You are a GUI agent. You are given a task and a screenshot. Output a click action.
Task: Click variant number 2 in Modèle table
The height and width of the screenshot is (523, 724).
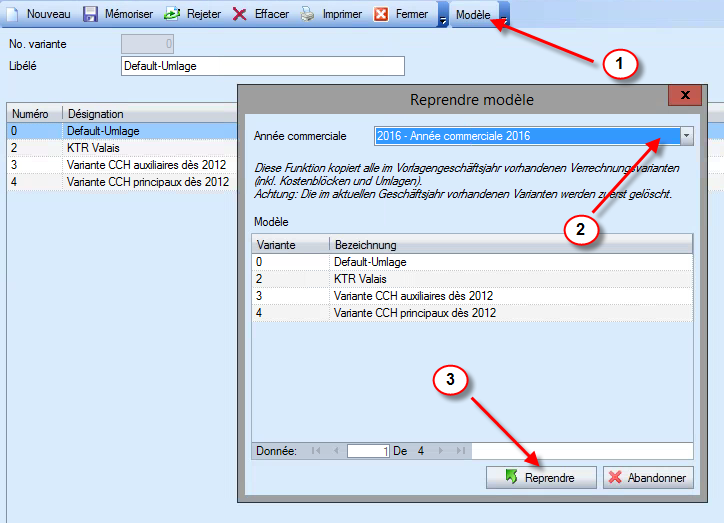coord(259,279)
